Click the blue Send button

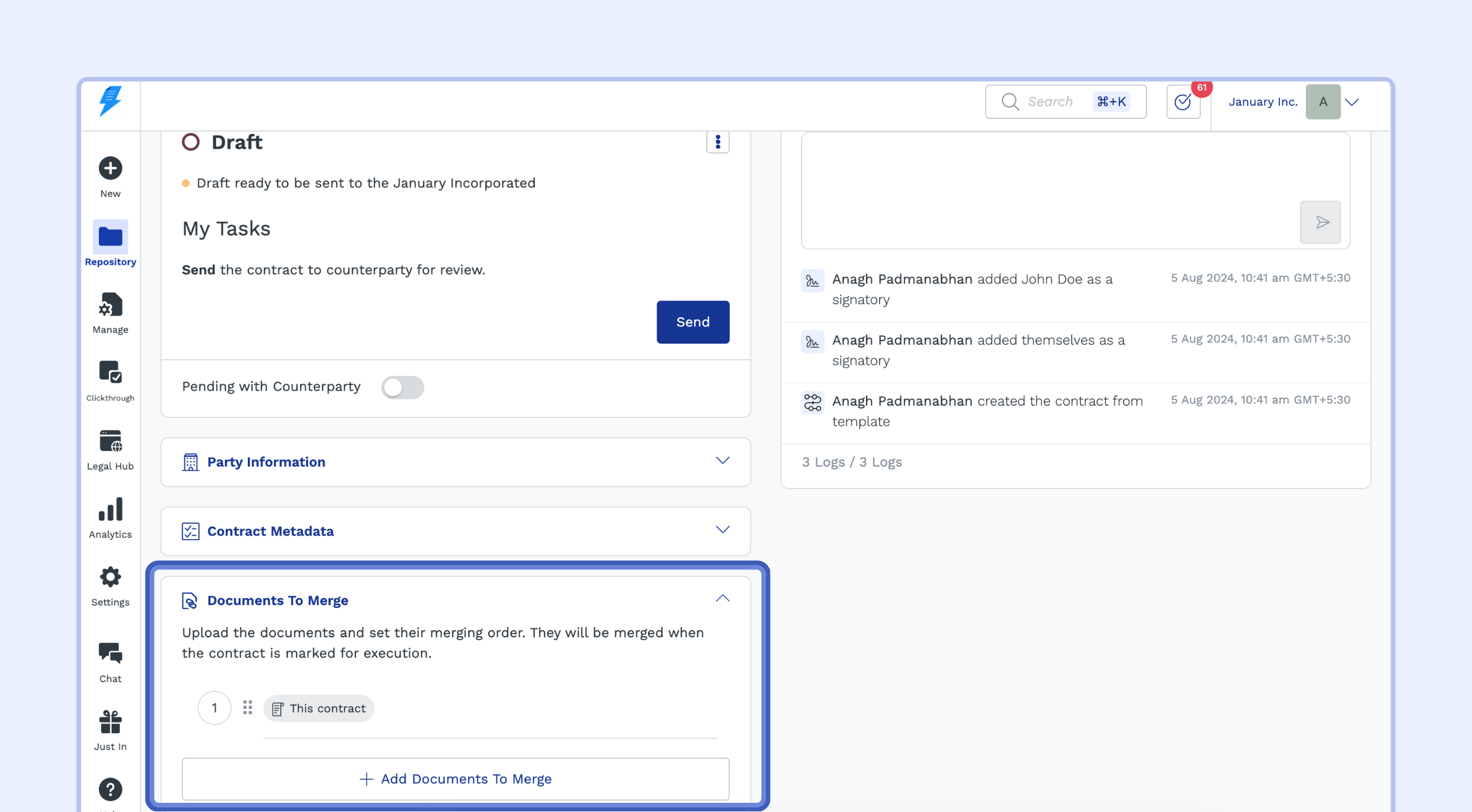[692, 322]
